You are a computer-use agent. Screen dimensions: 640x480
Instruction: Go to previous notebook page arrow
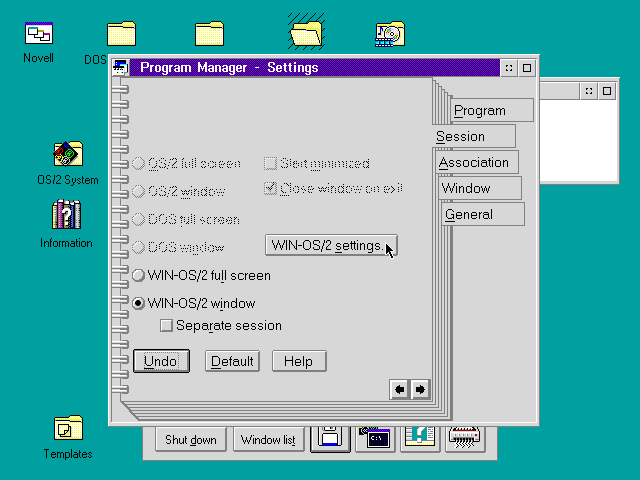pyautogui.click(x=400, y=389)
